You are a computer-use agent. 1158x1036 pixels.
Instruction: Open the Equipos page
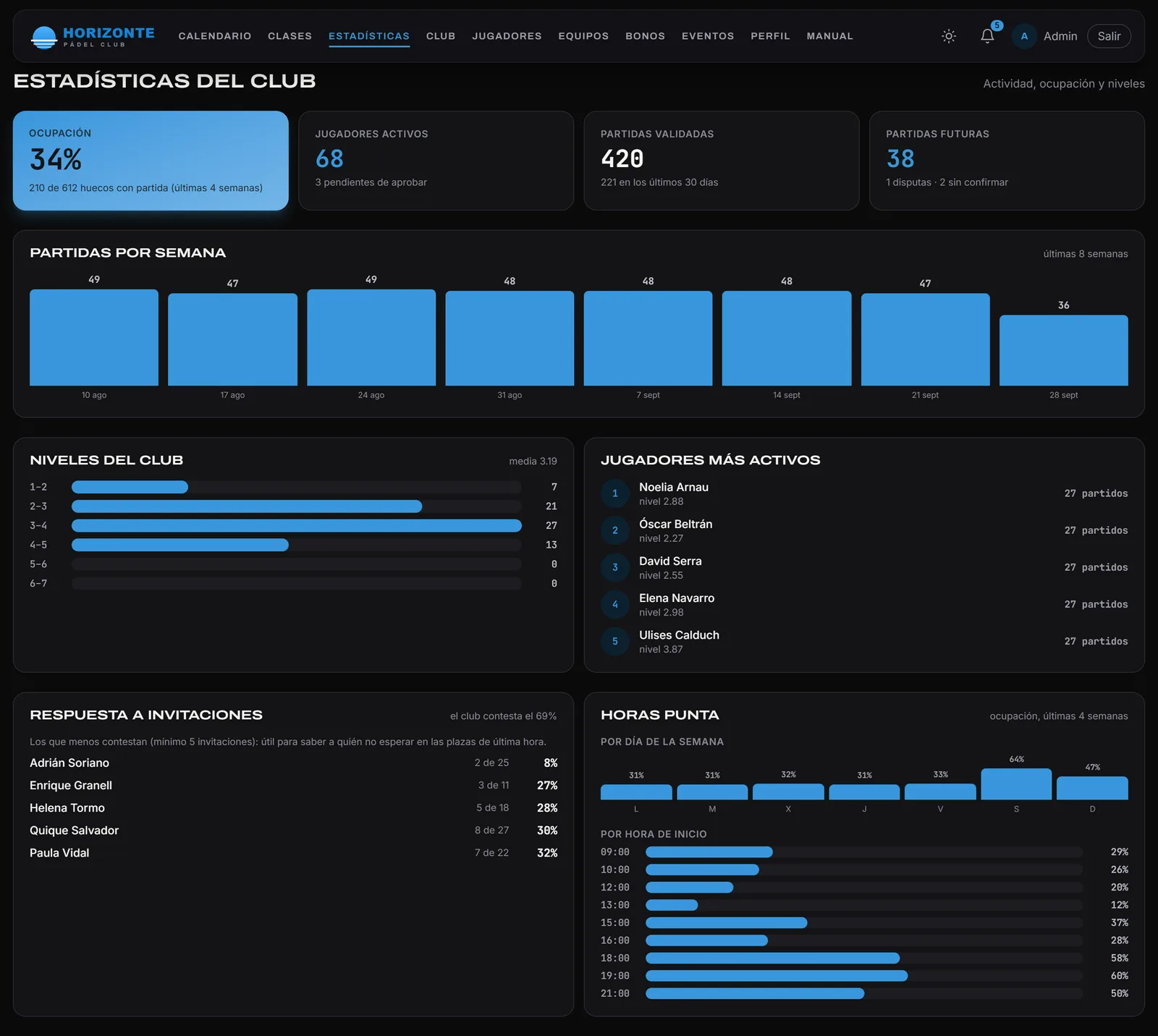tap(583, 36)
